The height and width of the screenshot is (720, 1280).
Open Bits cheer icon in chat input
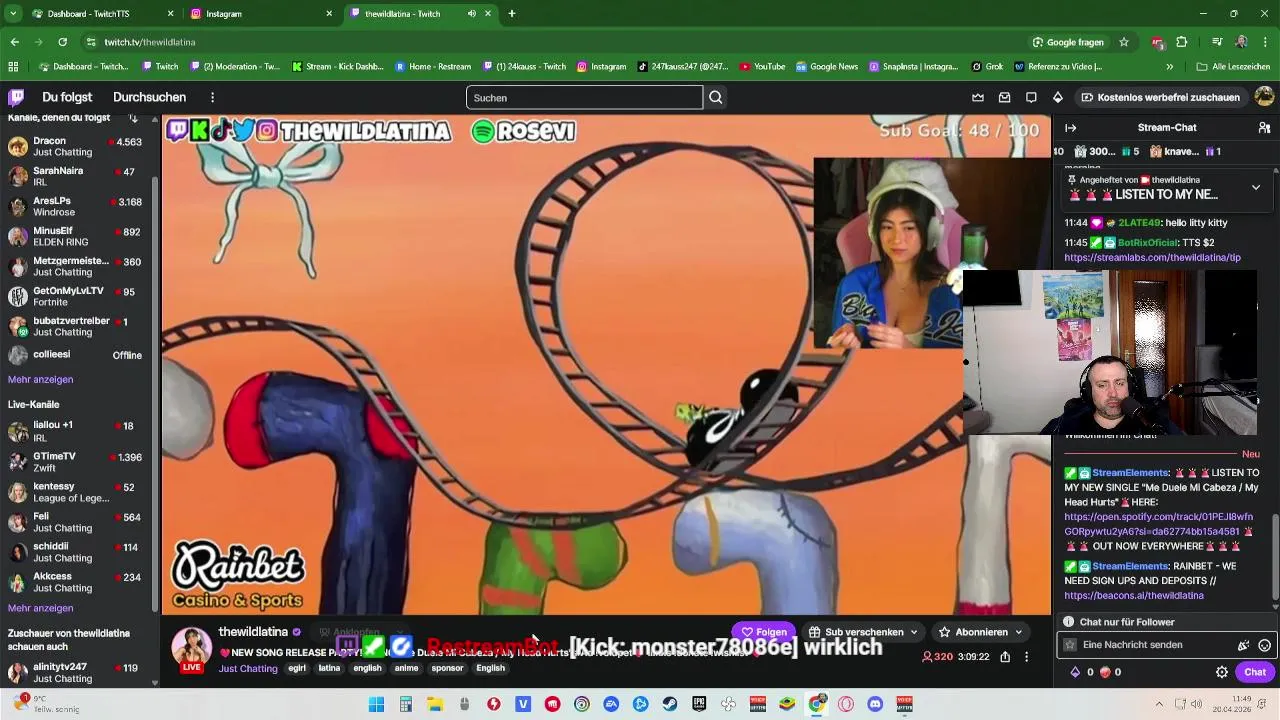point(1243,645)
